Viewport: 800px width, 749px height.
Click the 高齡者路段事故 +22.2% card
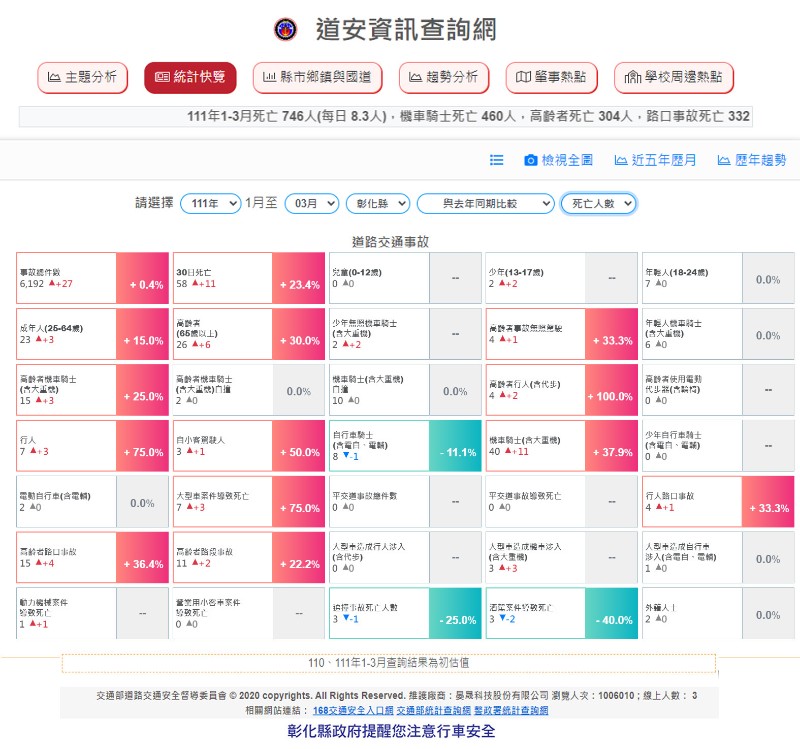click(249, 558)
